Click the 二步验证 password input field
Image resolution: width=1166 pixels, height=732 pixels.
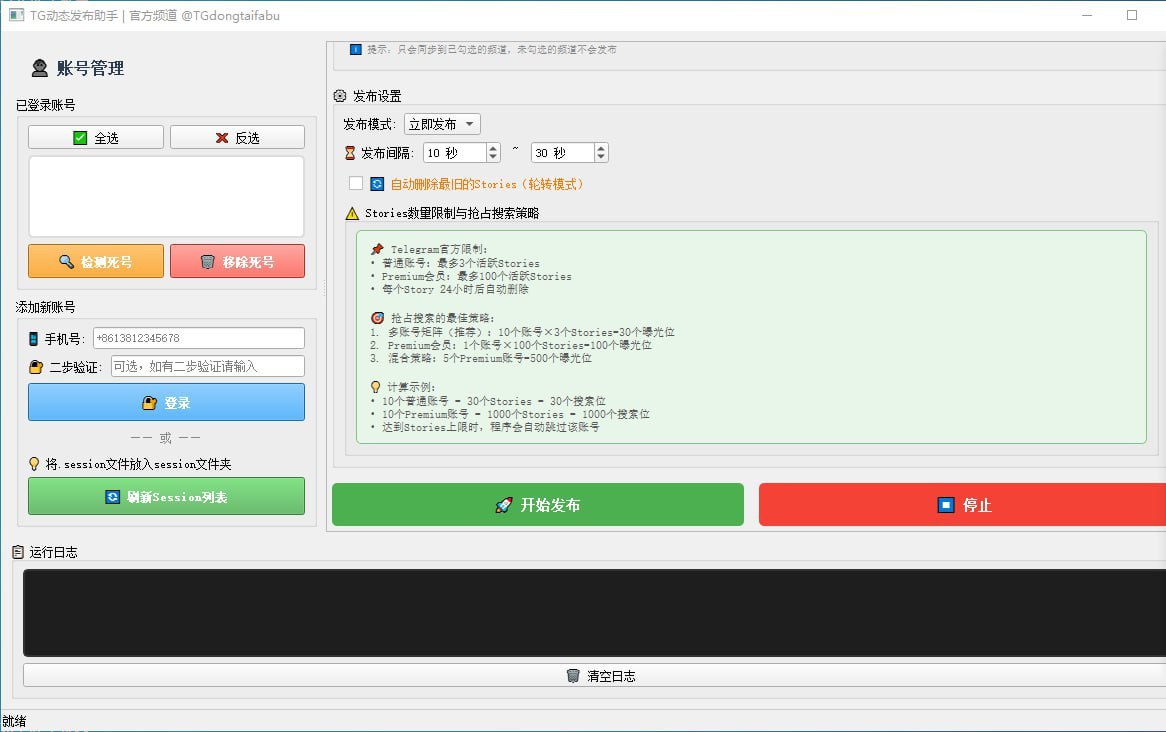click(207, 367)
